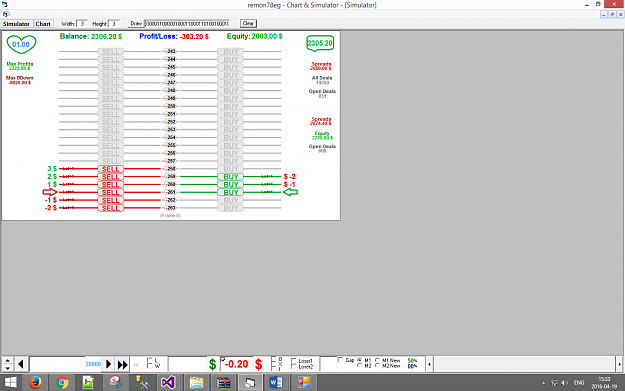The width and height of the screenshot is (625, 391).
Task: Click the volume icon in the system tray
Action: click(x=564, y=383)
